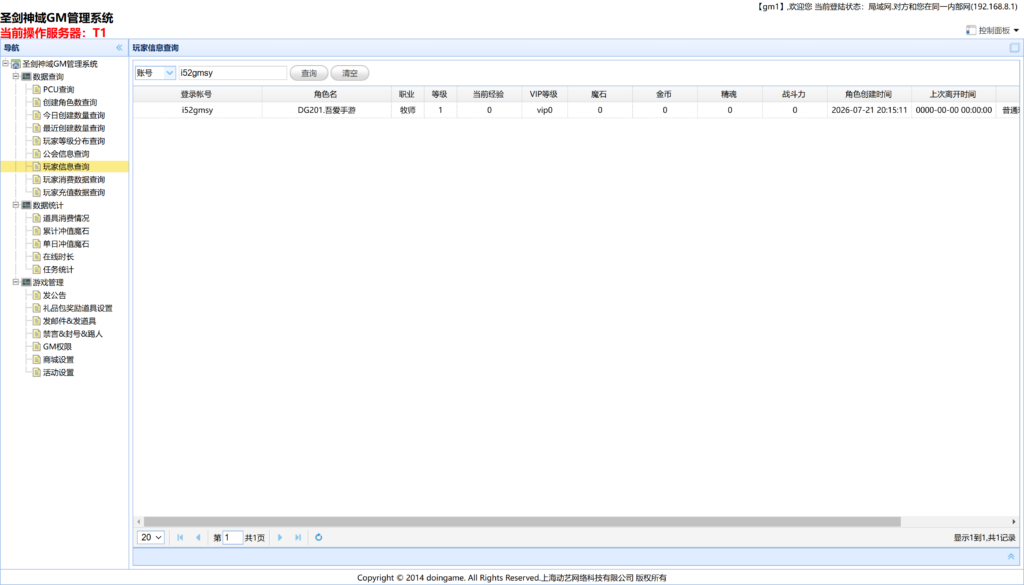Image resolution: width=1024 pixels, height=585 pixels.
Task: Collapse the navigation panel with double-chevron icon
Action: (x=119, y=48)
